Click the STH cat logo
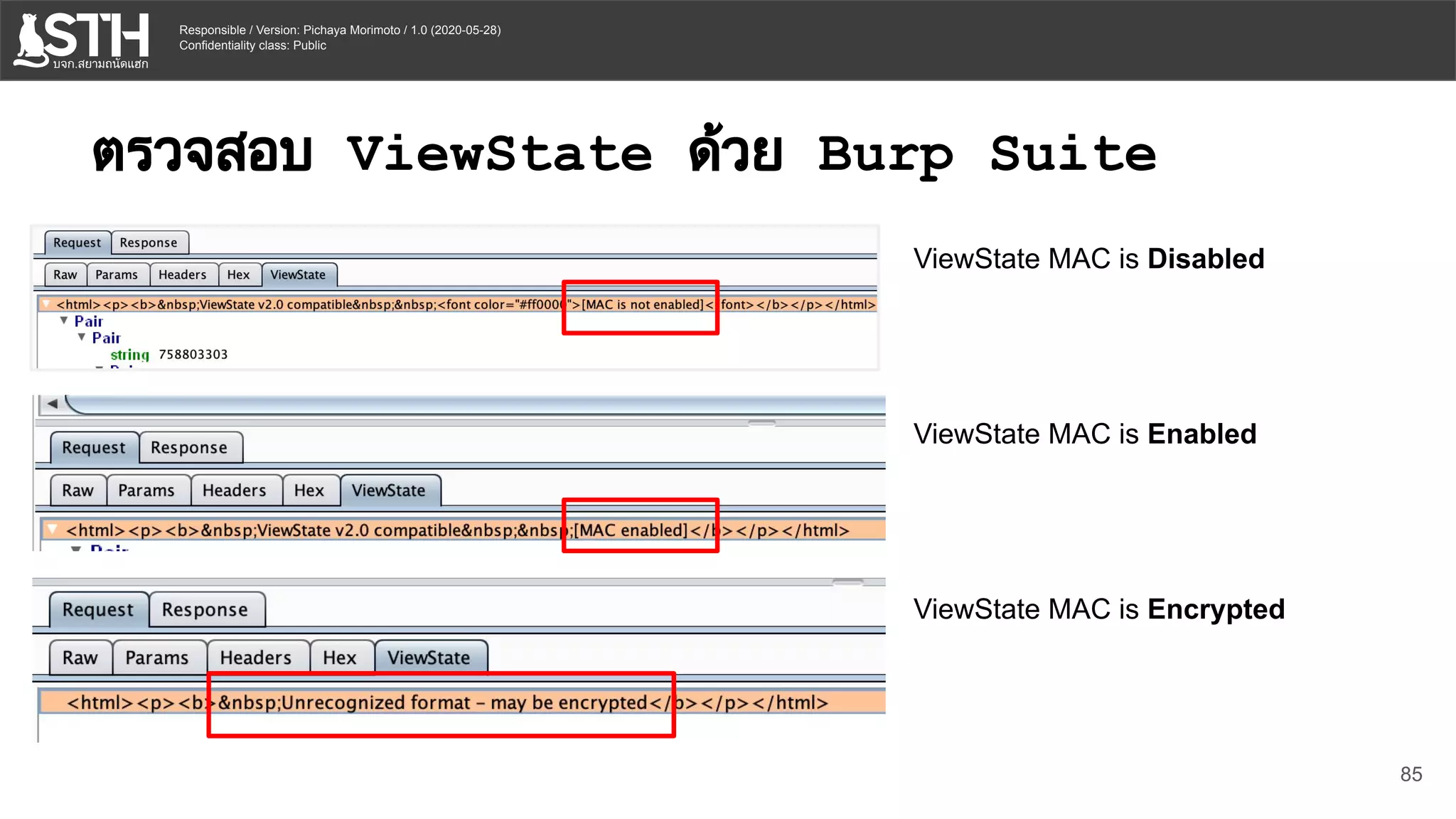Viewport: 1456px width, 819px height. coord(82,41)
